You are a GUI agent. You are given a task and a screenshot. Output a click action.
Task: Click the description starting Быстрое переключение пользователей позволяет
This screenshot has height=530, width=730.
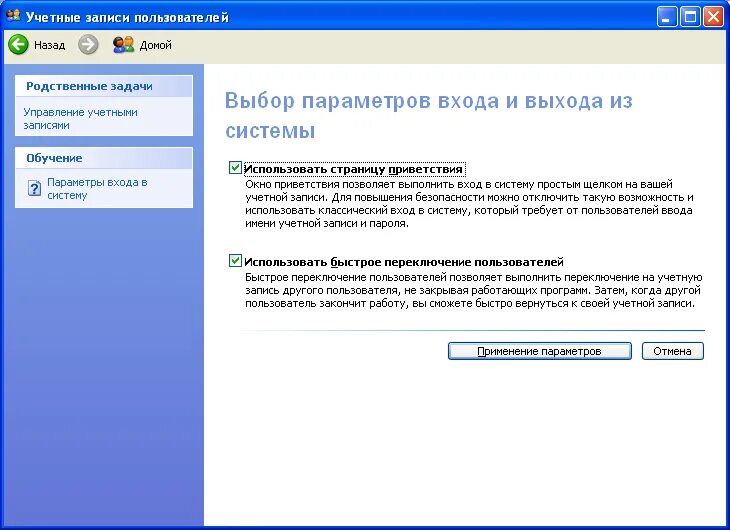click(473, 290)
